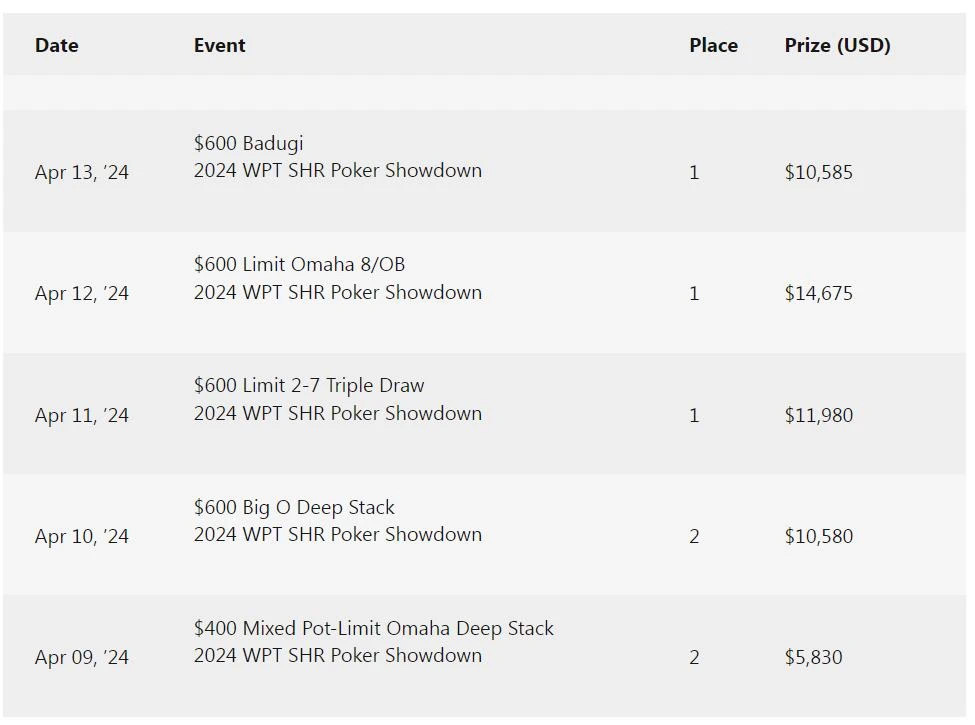Click the Apr 11, '24 date cell
The image size is (975, 725).
click(x=82, y=415)
